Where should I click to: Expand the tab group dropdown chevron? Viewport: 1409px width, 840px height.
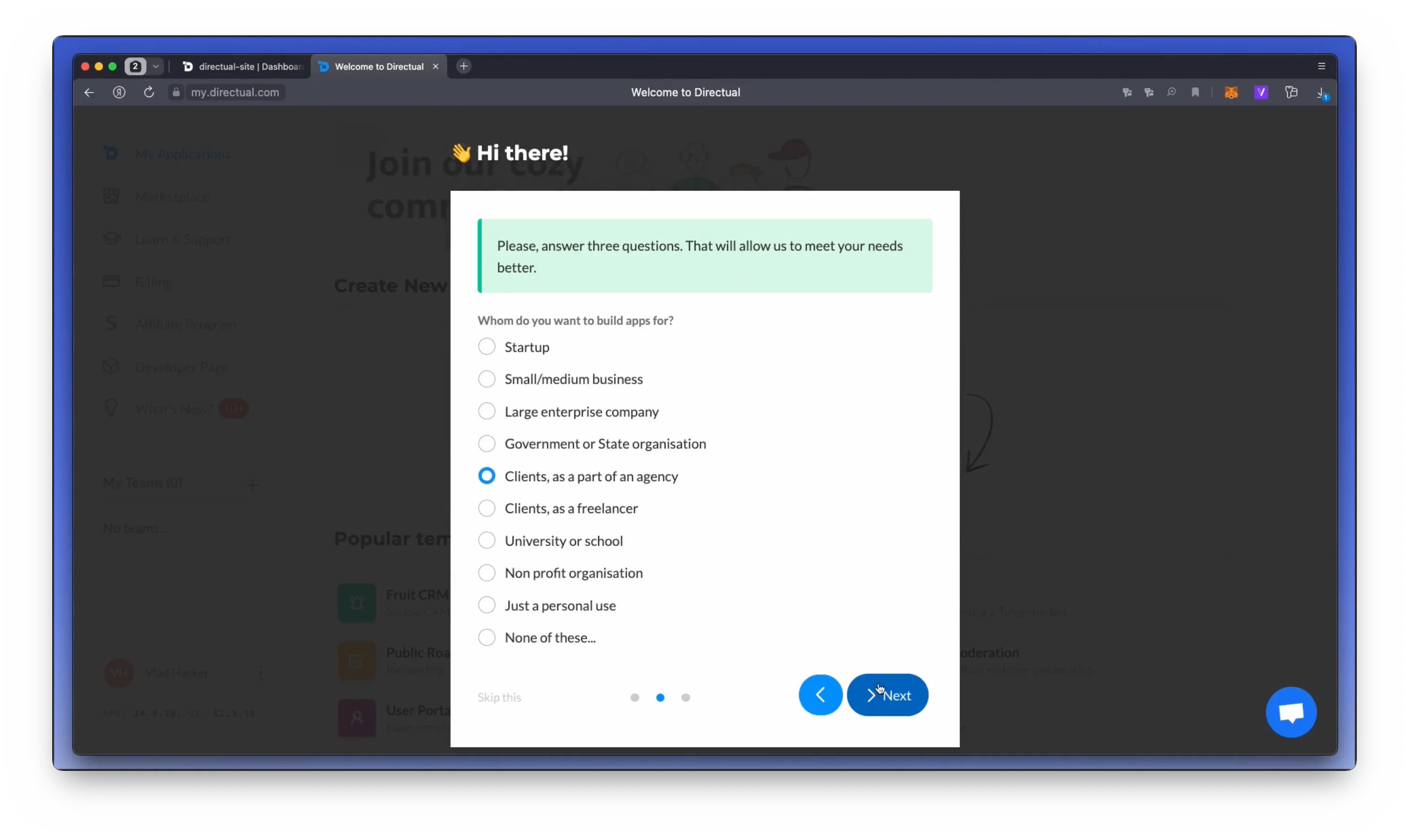point(156,66)
